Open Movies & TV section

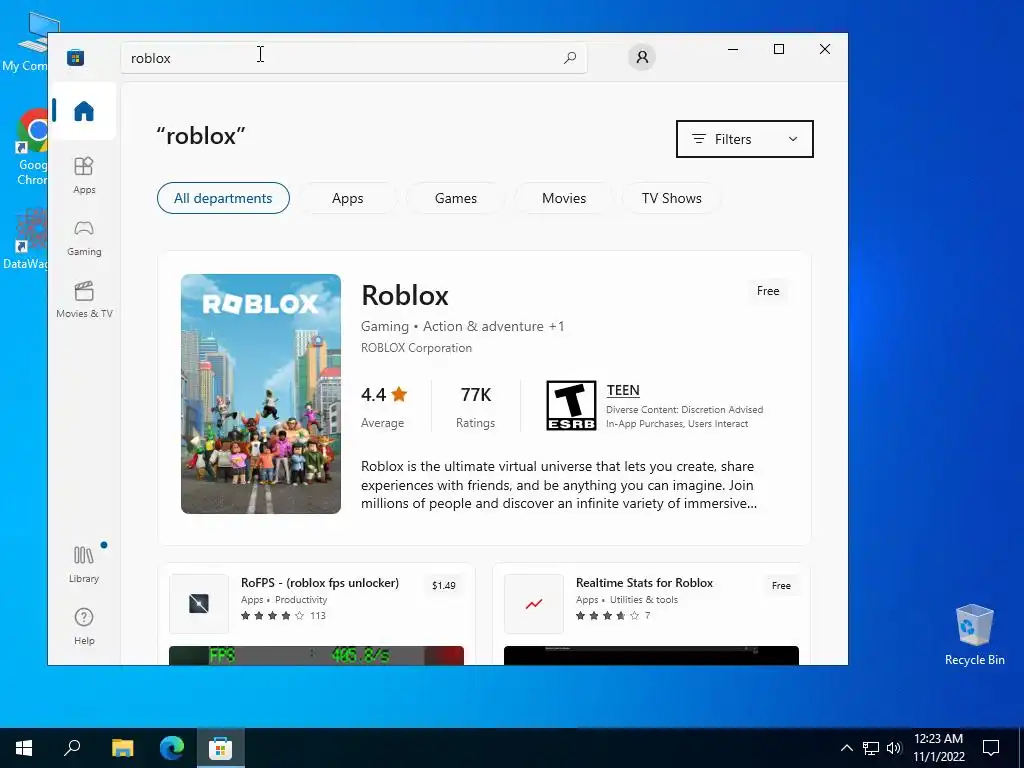84,299
